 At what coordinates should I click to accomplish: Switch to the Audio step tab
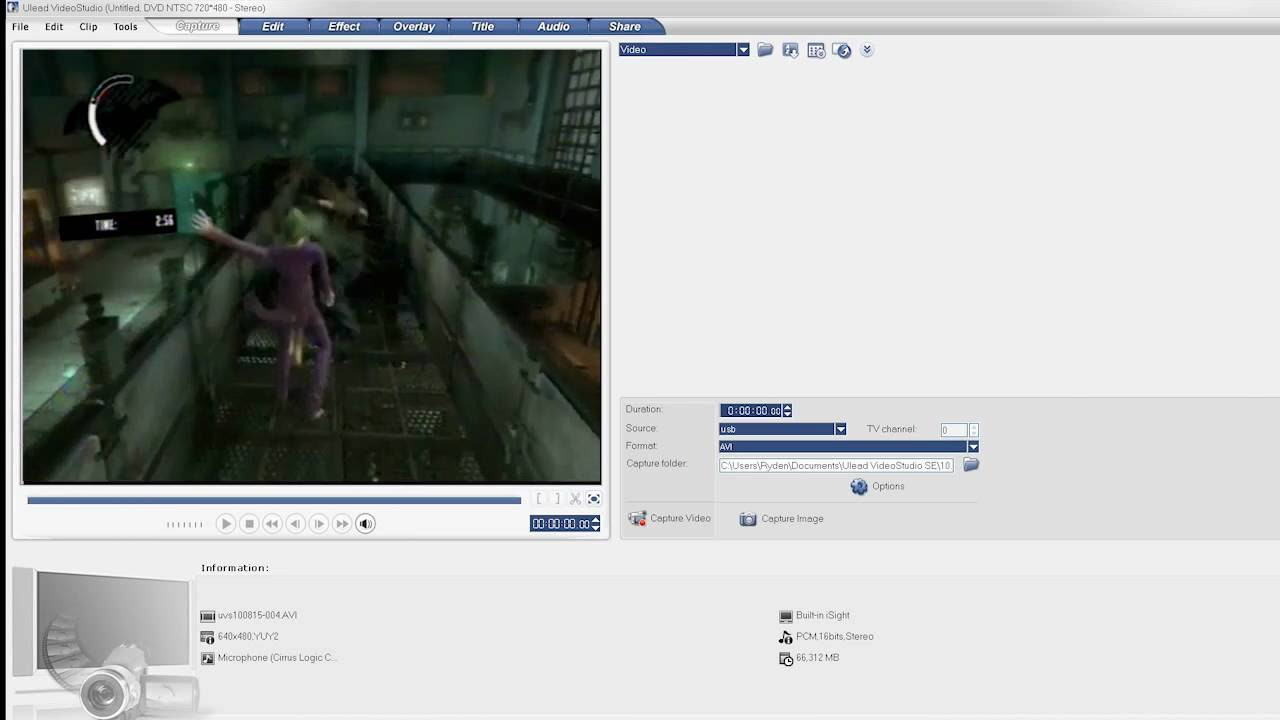click(x=553, y=26)
